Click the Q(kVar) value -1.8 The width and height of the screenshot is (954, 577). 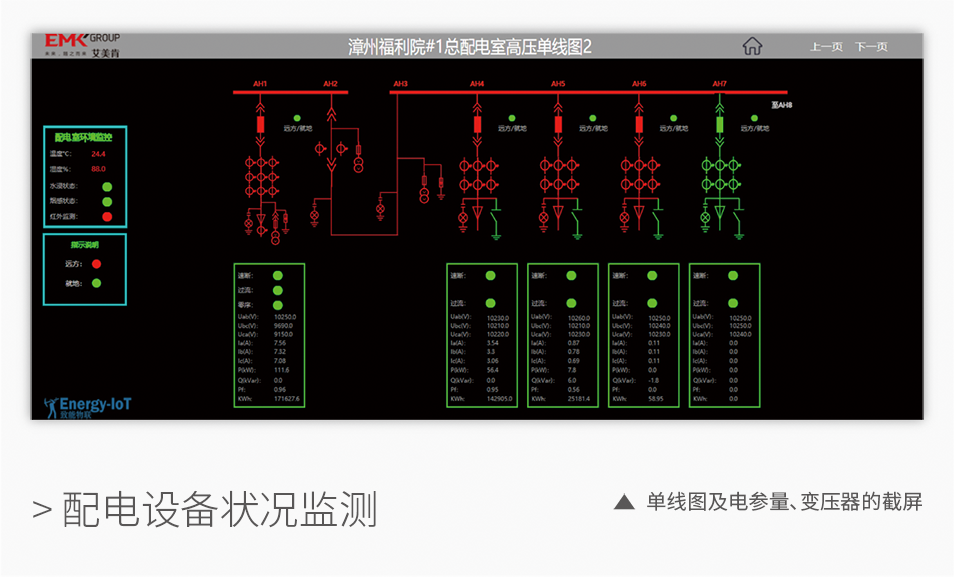(653, 380)
